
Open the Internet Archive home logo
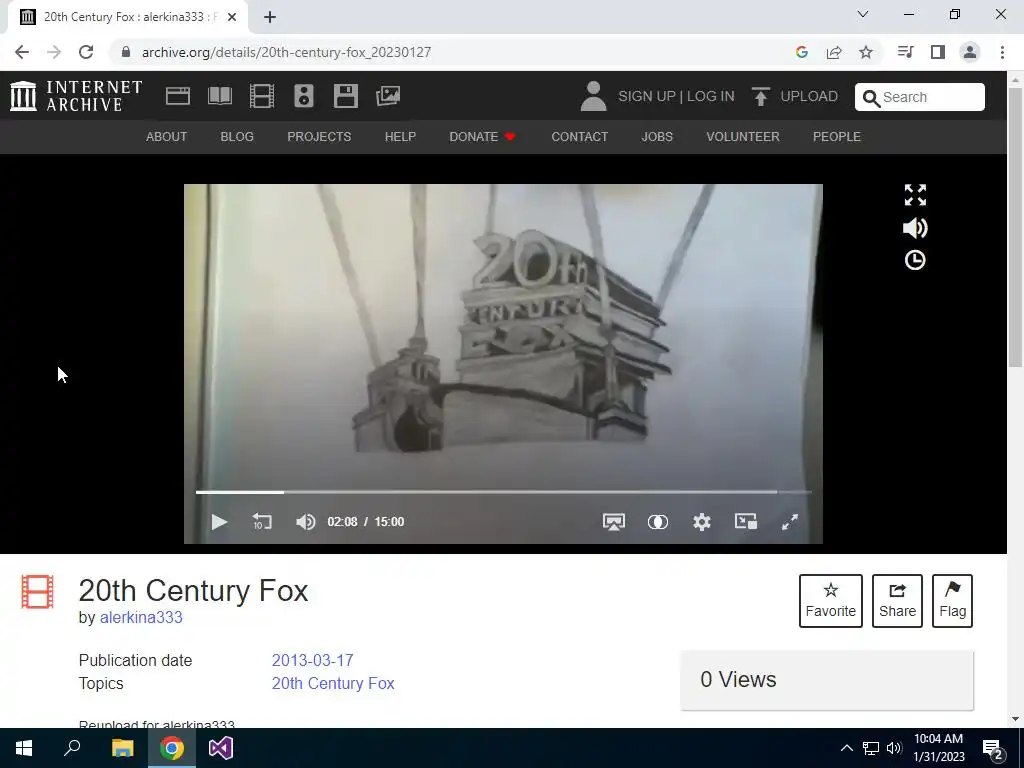76,96
